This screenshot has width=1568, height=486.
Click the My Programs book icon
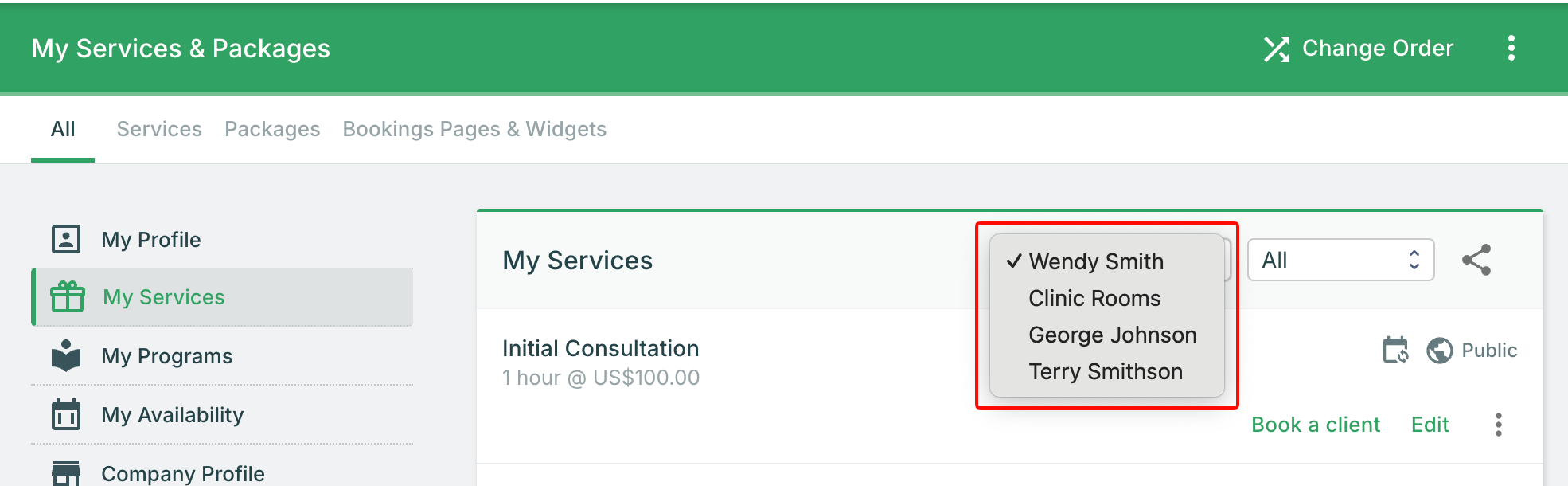coord(66,355)
